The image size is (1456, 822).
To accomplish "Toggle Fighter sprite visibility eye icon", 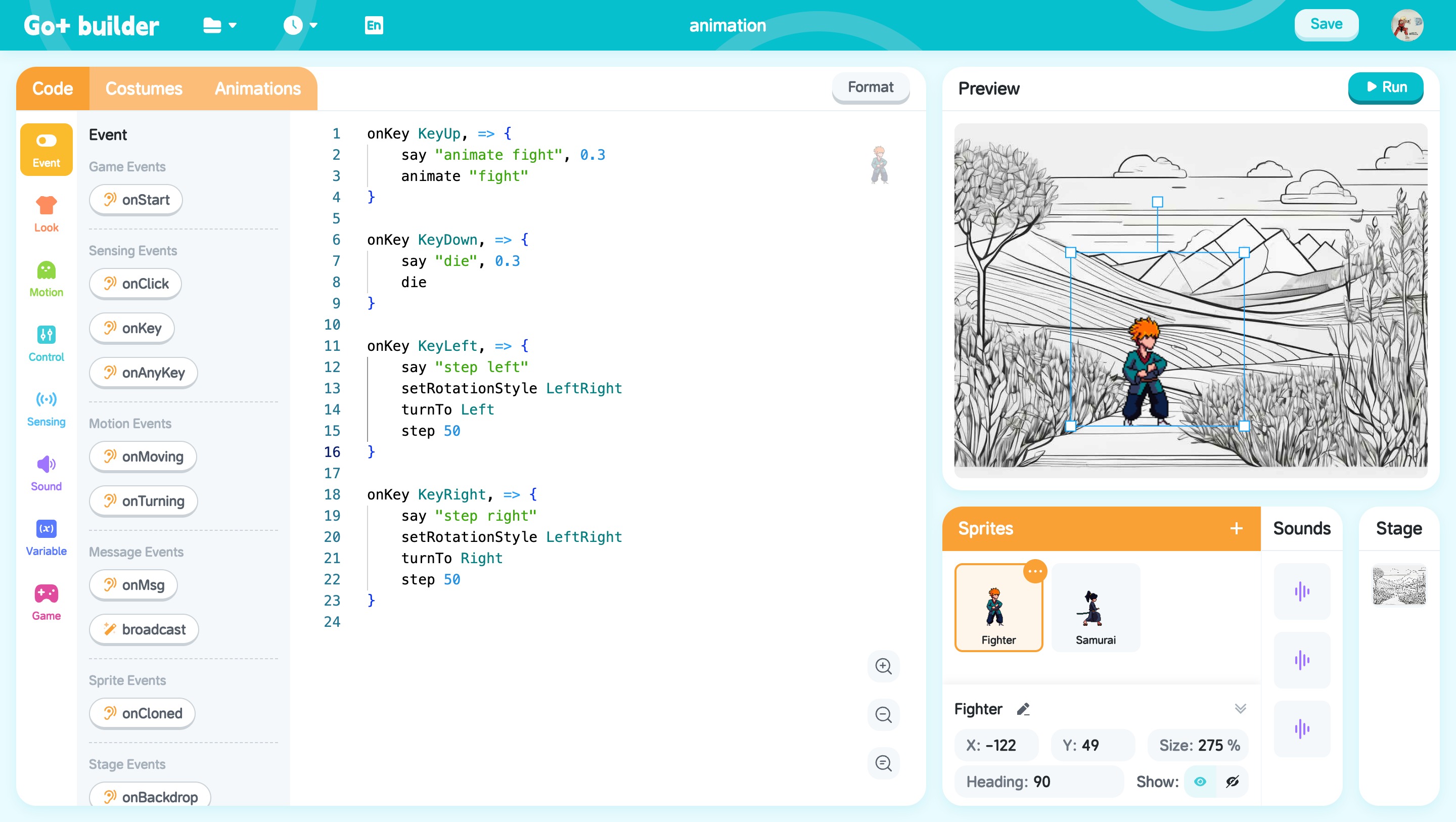I will [x=1199, y=782].
